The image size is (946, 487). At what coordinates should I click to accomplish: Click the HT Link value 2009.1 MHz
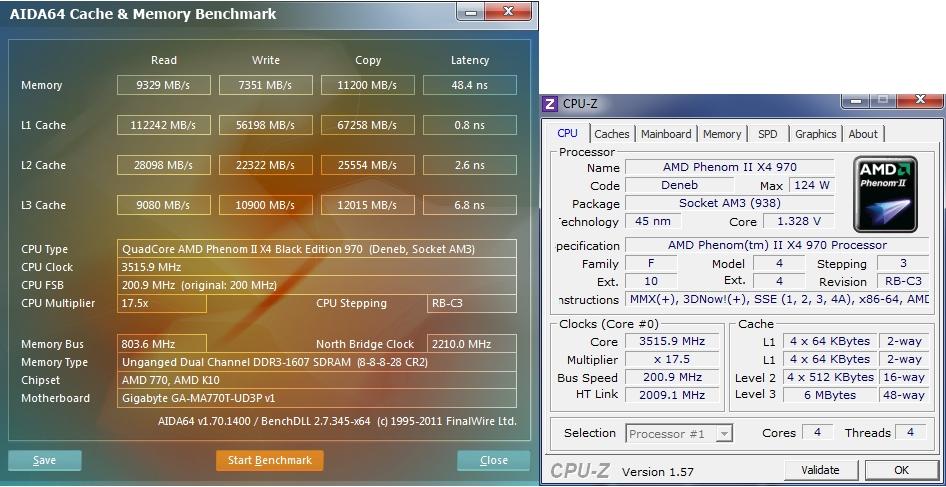(x=673, y=395)
